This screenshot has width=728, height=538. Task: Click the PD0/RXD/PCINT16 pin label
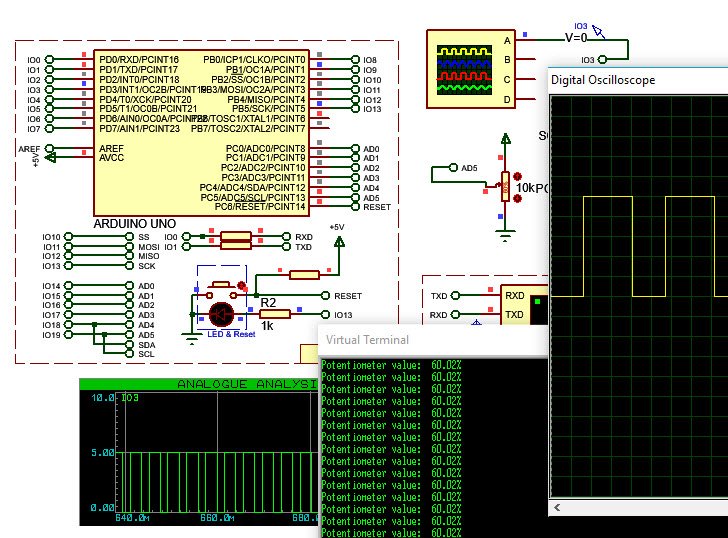(139, 59)
